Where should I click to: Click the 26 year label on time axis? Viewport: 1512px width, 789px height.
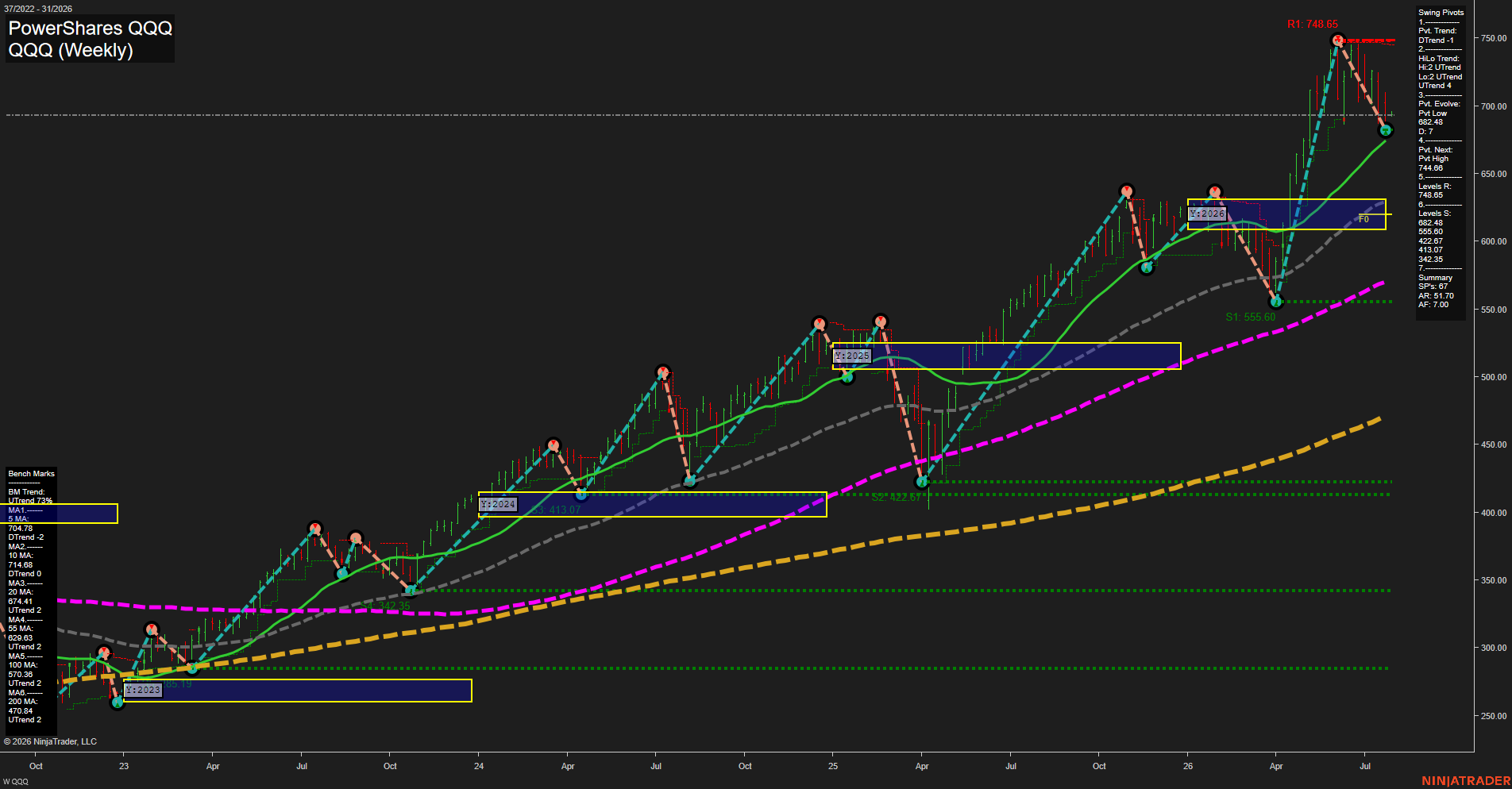[1188, 766]
